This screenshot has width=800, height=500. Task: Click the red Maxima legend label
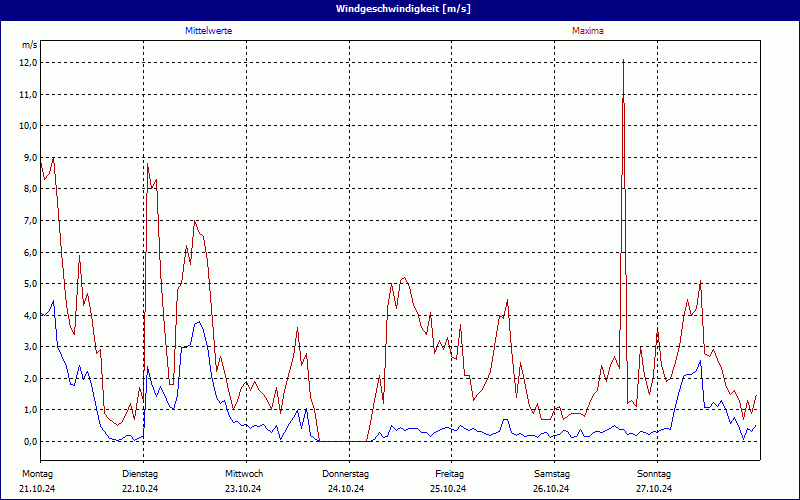(587, 31)
